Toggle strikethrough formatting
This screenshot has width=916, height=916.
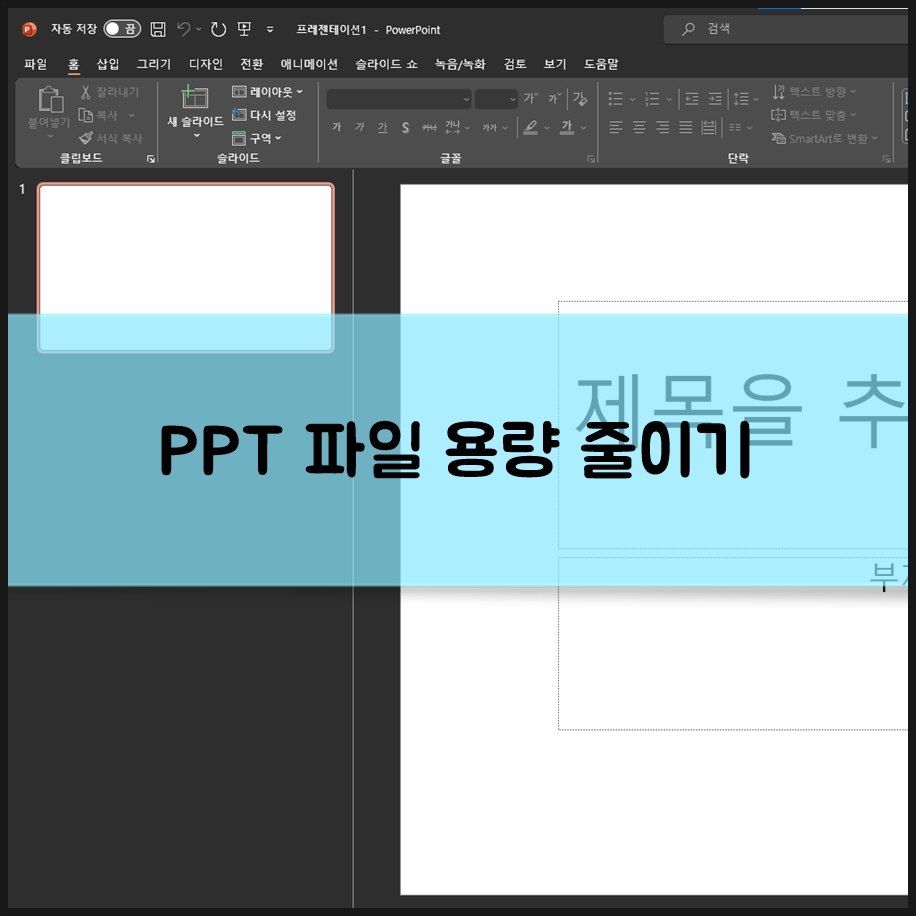(x=429, y=127)
